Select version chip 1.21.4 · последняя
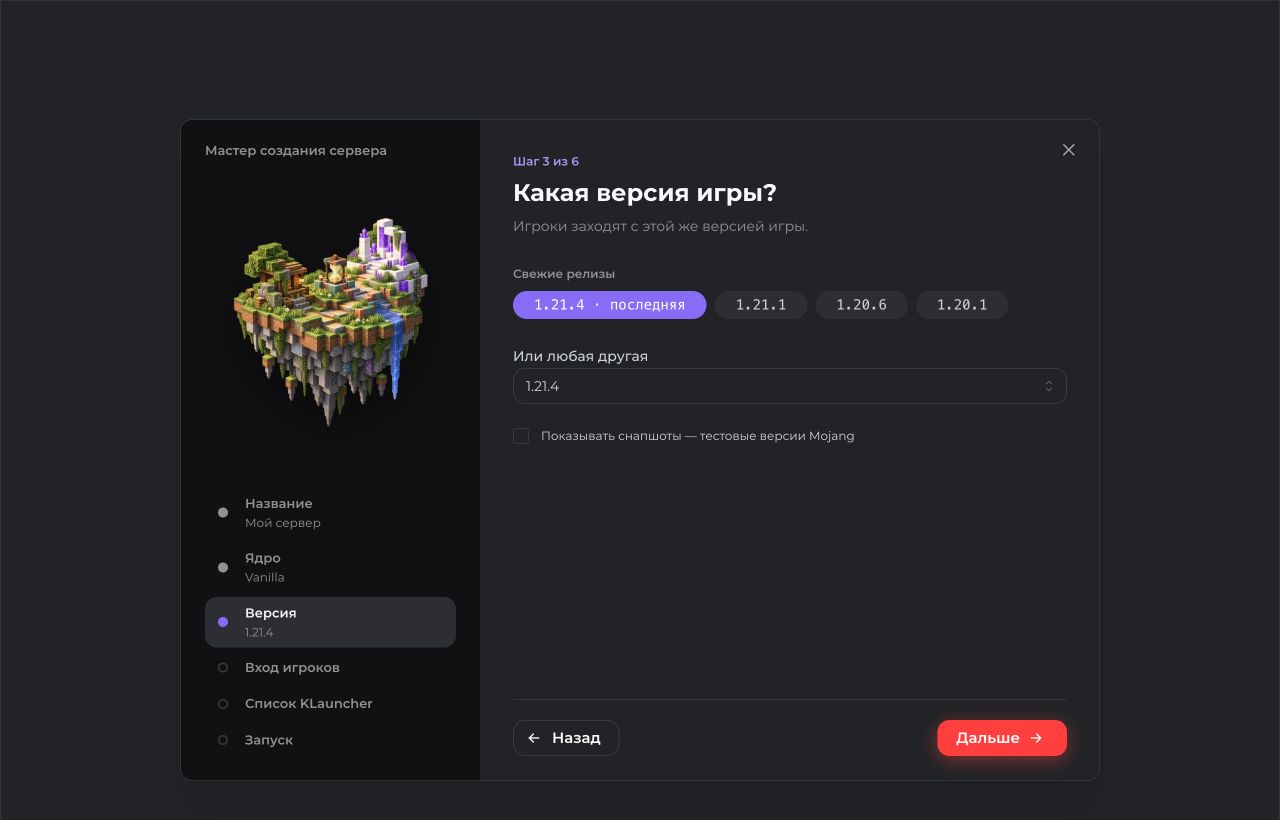Screen dimensions: 1280x820 (x=609, y=305)
